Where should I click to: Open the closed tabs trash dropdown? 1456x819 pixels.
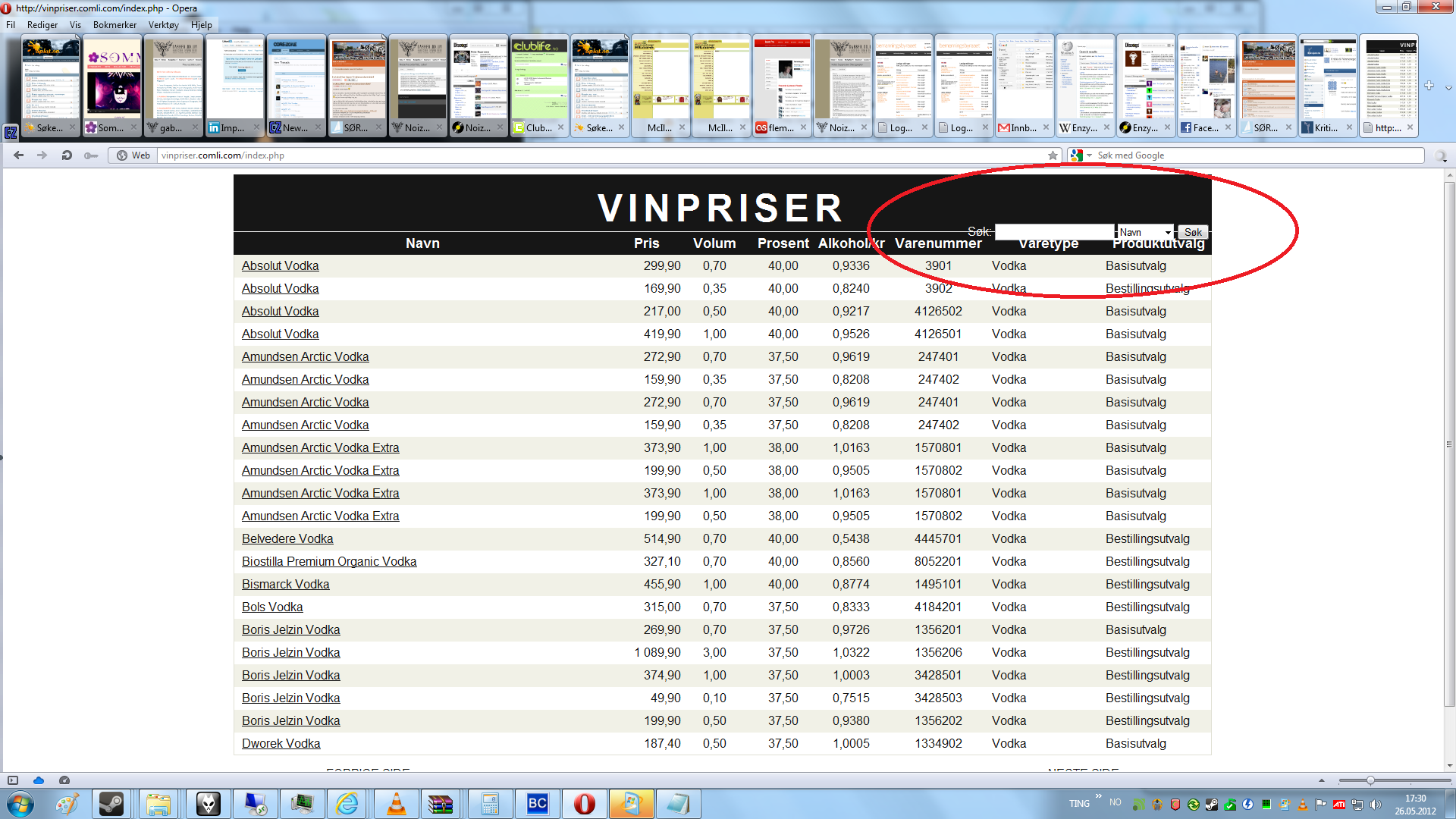pyautogui.click(x=1448, y=87)
